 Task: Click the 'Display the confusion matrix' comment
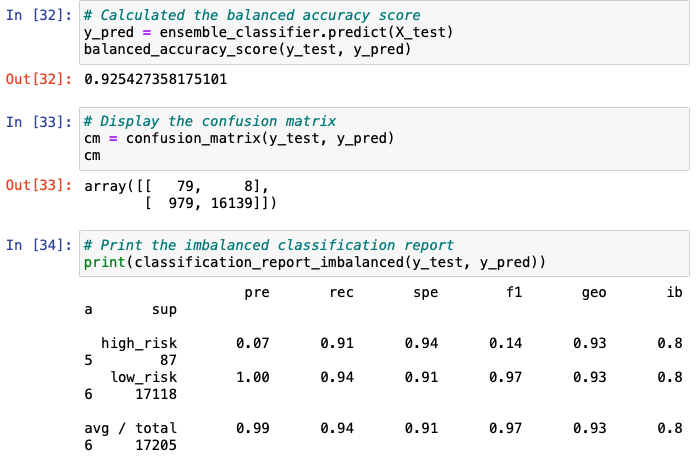click(210, 121)
